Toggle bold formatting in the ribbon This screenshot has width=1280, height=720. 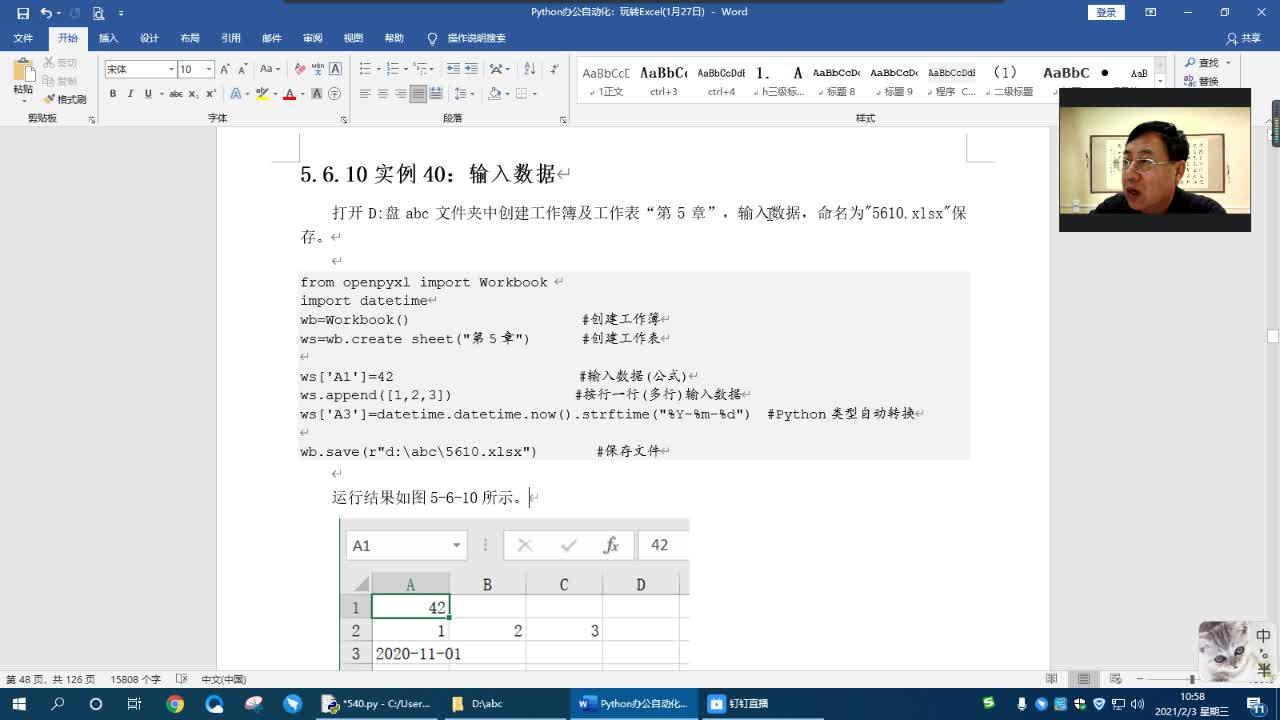coord(113,94)
